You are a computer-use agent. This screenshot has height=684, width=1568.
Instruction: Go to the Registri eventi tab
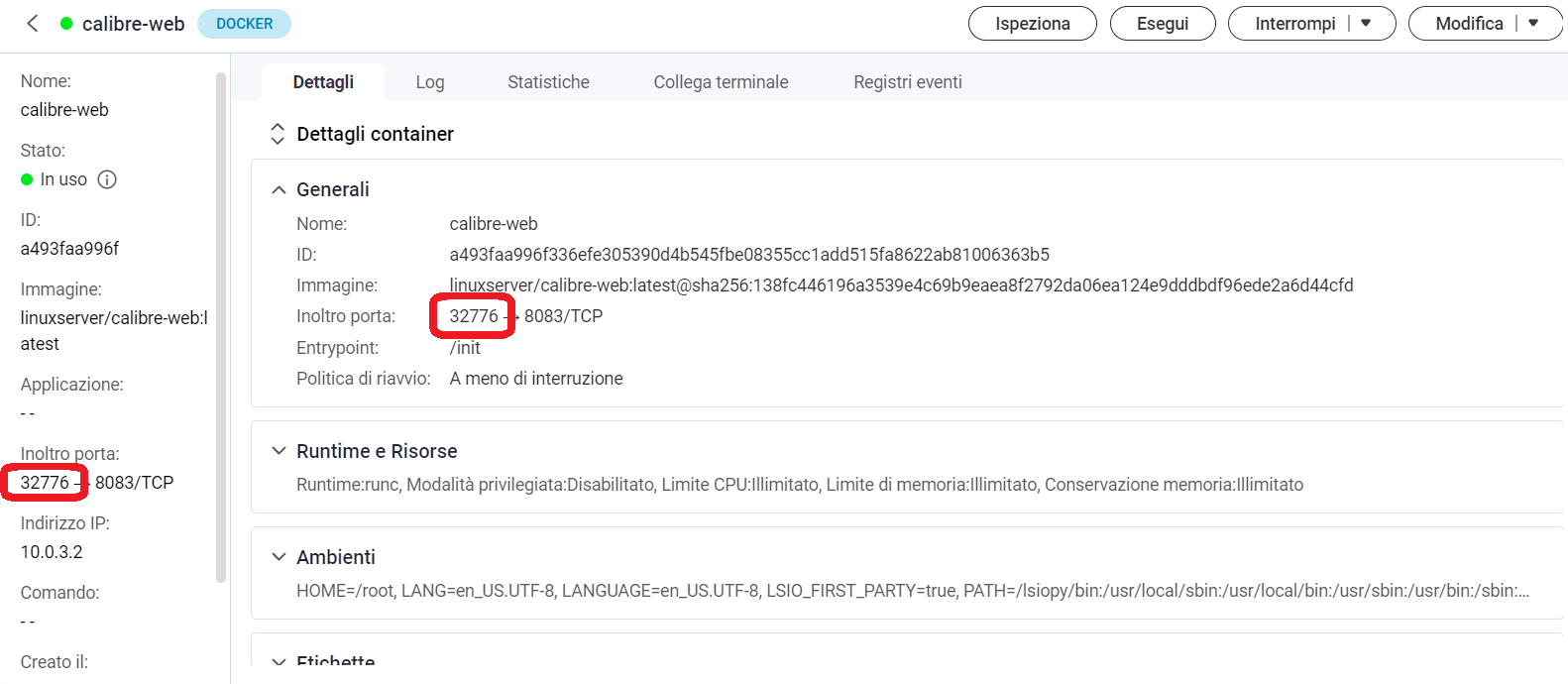coord(907,82)
